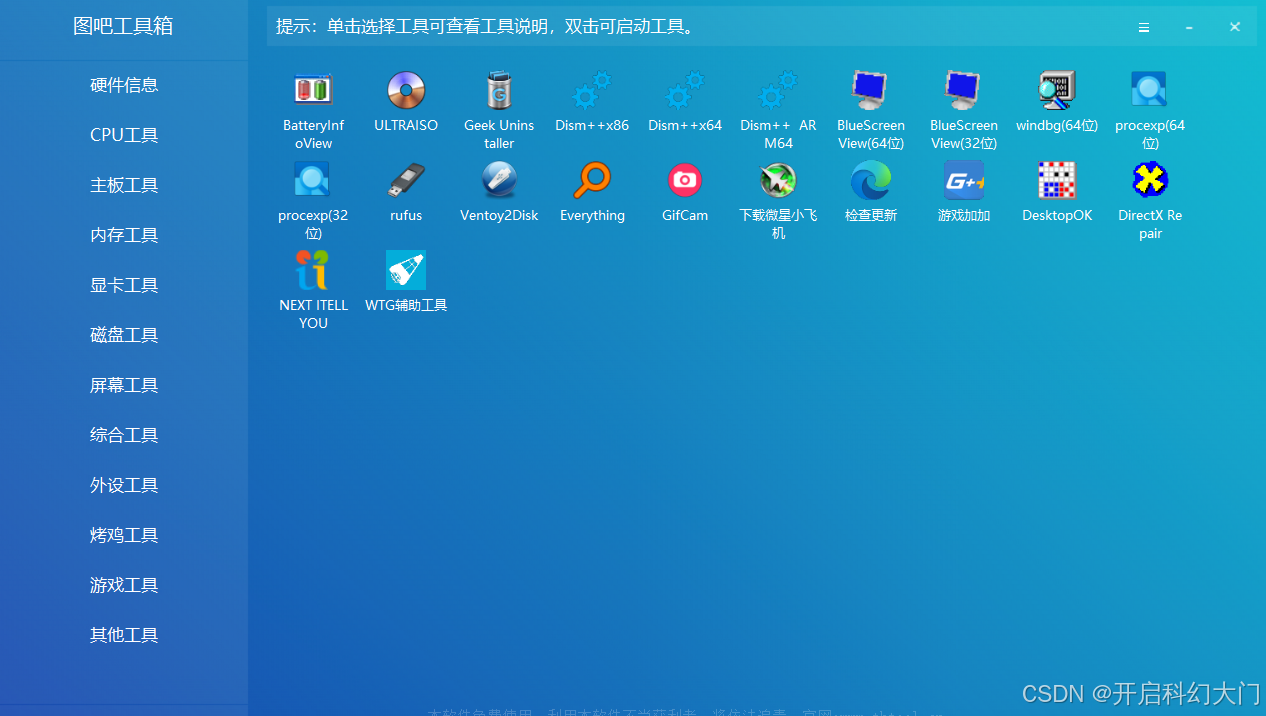Select the Dism++x86 gear icon
Viewport: 1266px width, 716px height.
coord(592,90)
